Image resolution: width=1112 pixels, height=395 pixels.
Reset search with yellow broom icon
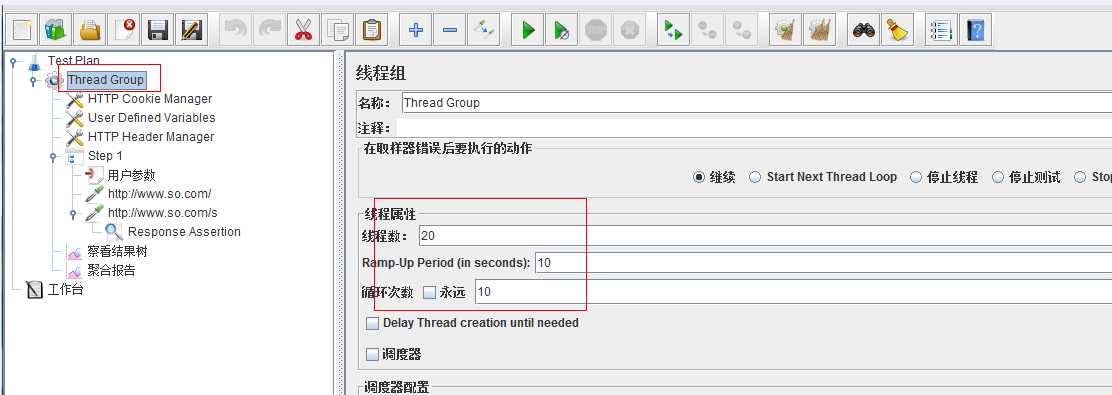coord(898,30)
